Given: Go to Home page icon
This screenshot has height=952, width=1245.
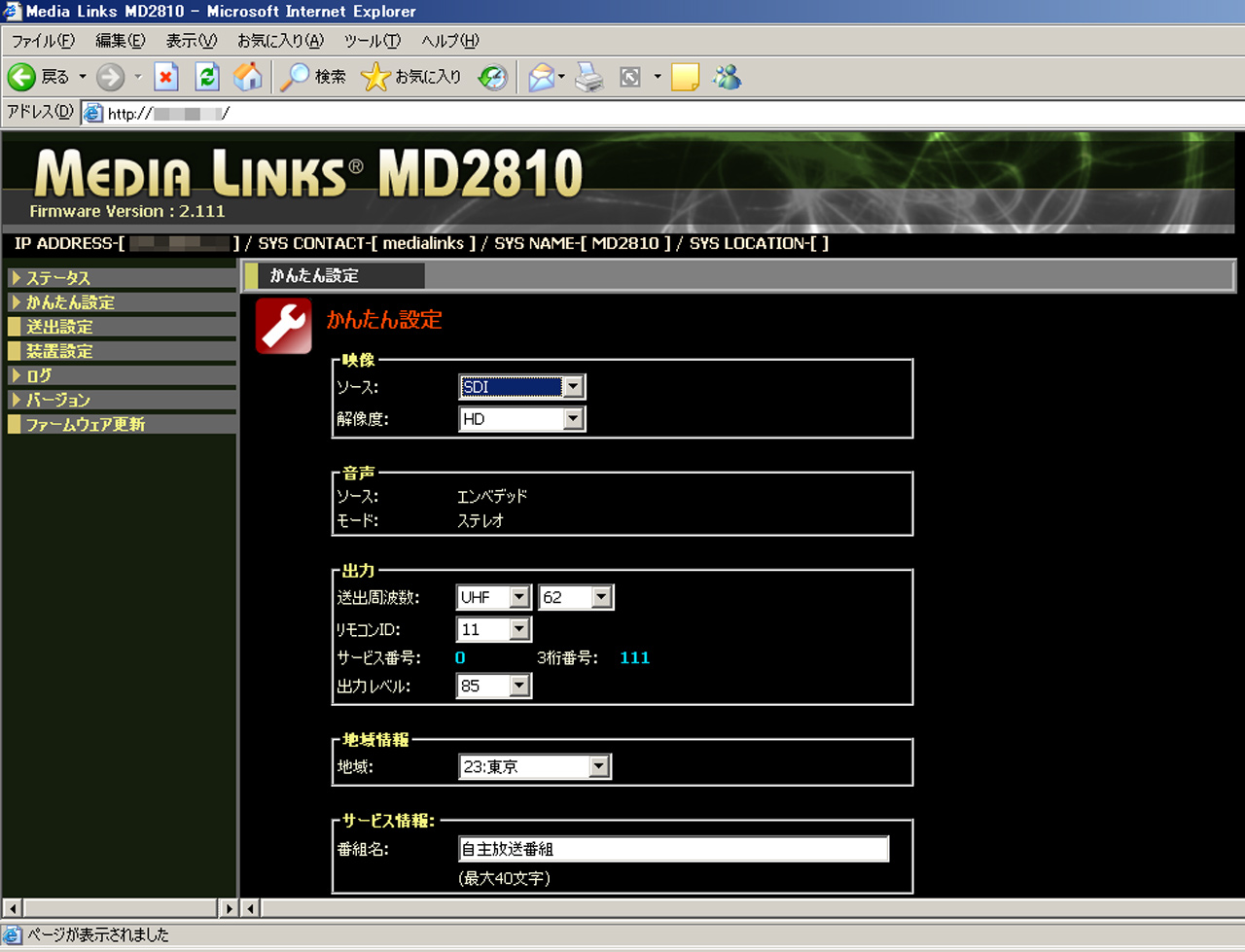Looking at the screenshot, I should [x=248, y=77].
